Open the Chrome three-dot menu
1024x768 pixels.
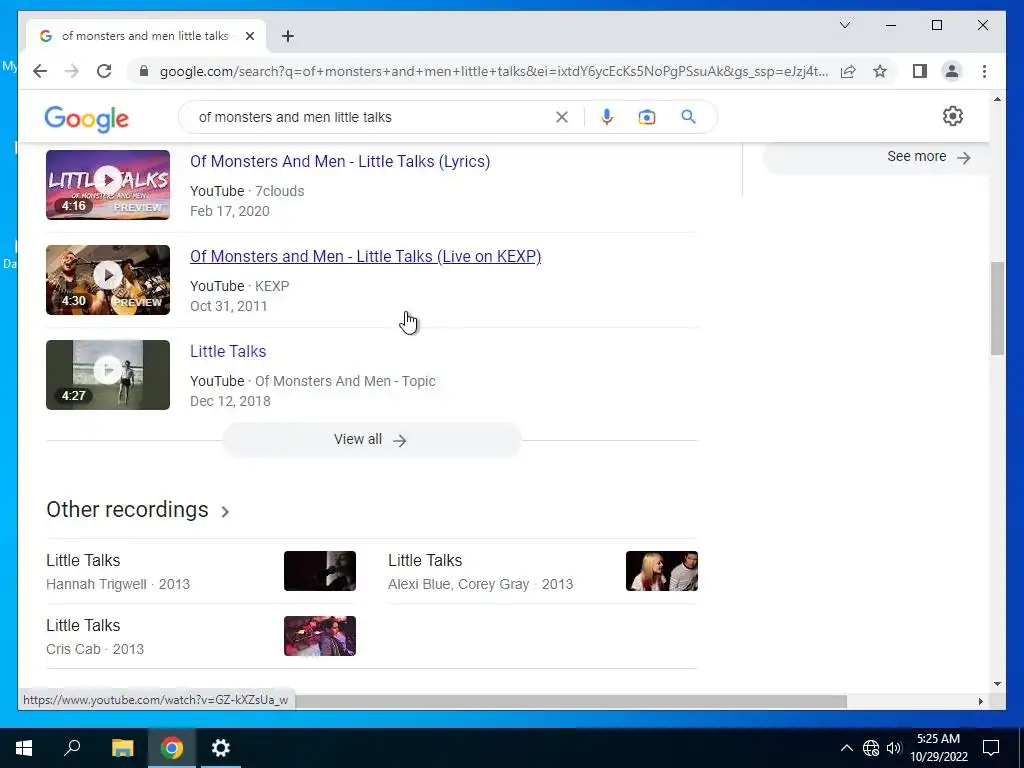click(x=984, y=71)
